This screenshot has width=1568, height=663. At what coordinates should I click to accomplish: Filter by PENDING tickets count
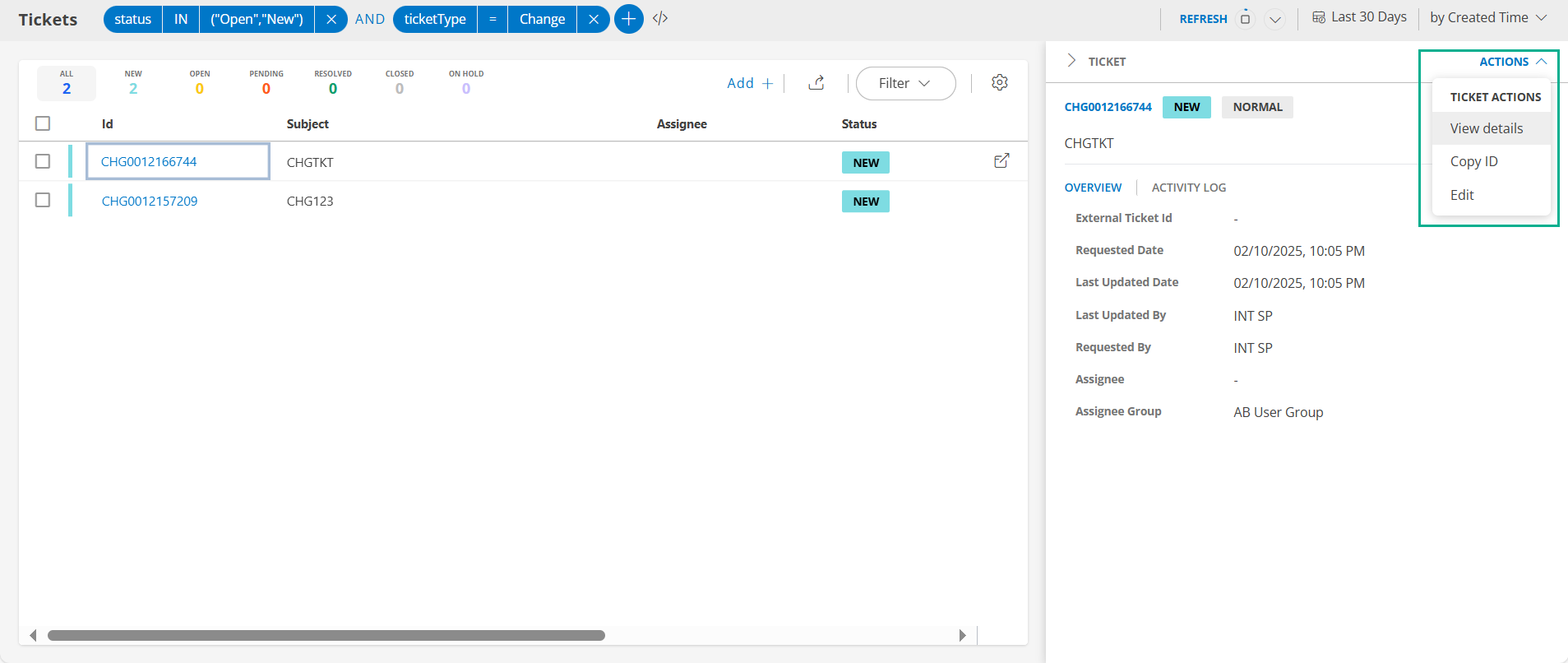click(x=266, y=83)
